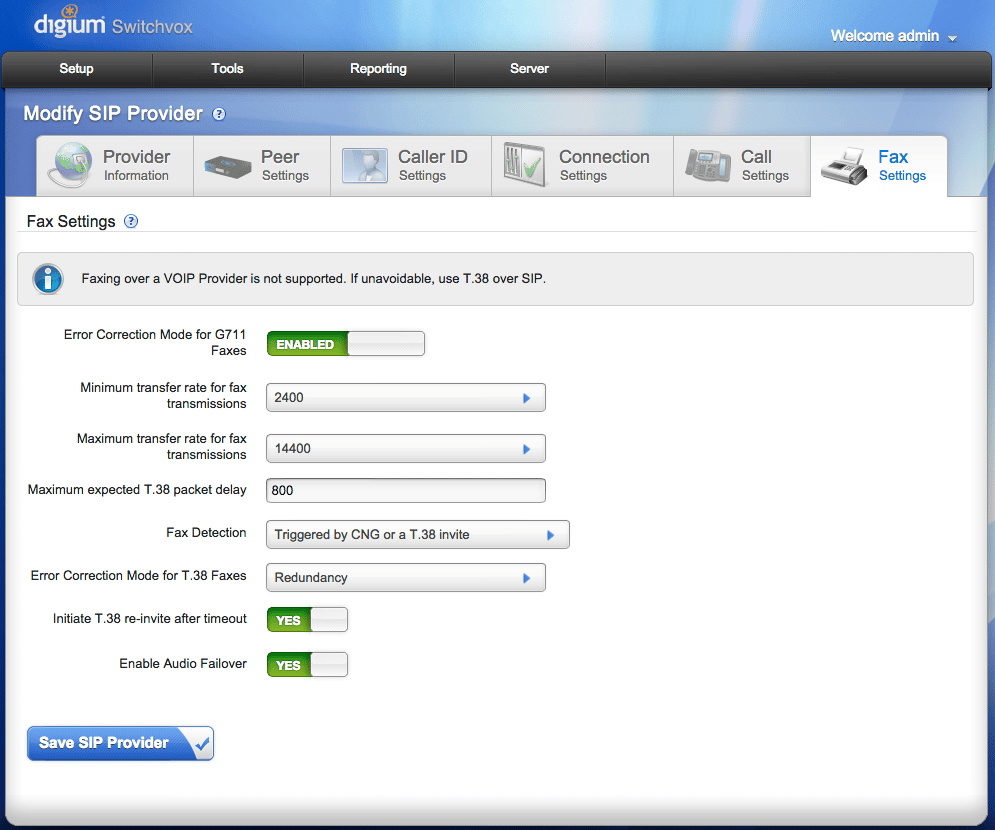Click the Modify SIP Provider heading text
The image size is (995, 830).
[x=113, y=114]
